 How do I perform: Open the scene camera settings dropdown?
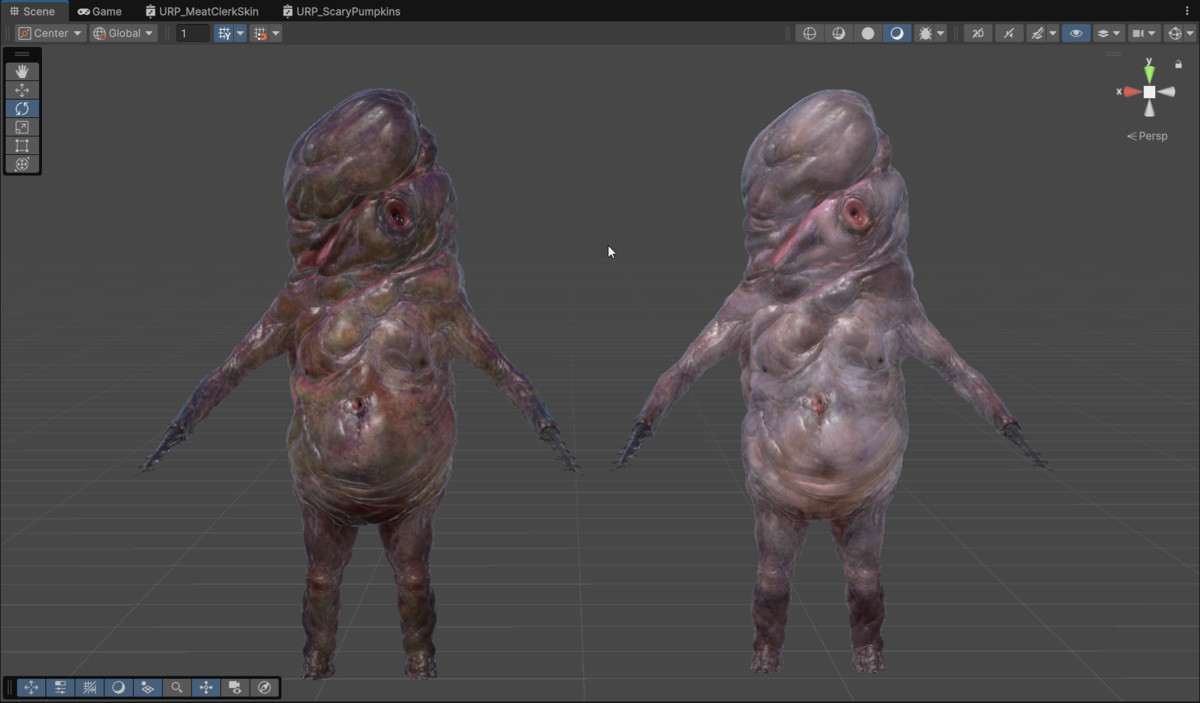click(x=1142, y=33)
